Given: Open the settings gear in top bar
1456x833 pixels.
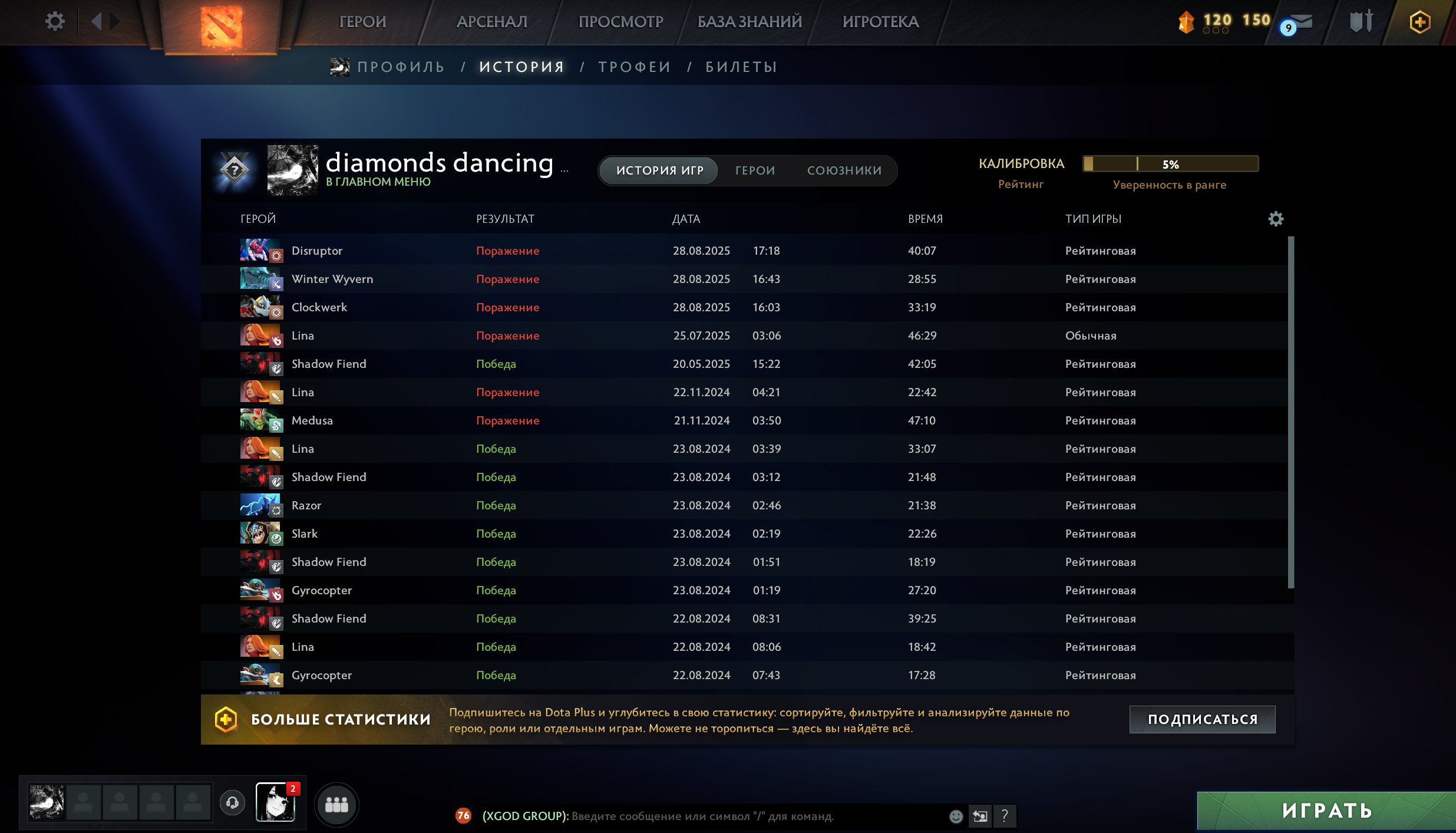Looking at the screenshot, I should click(x=55, y=22).
